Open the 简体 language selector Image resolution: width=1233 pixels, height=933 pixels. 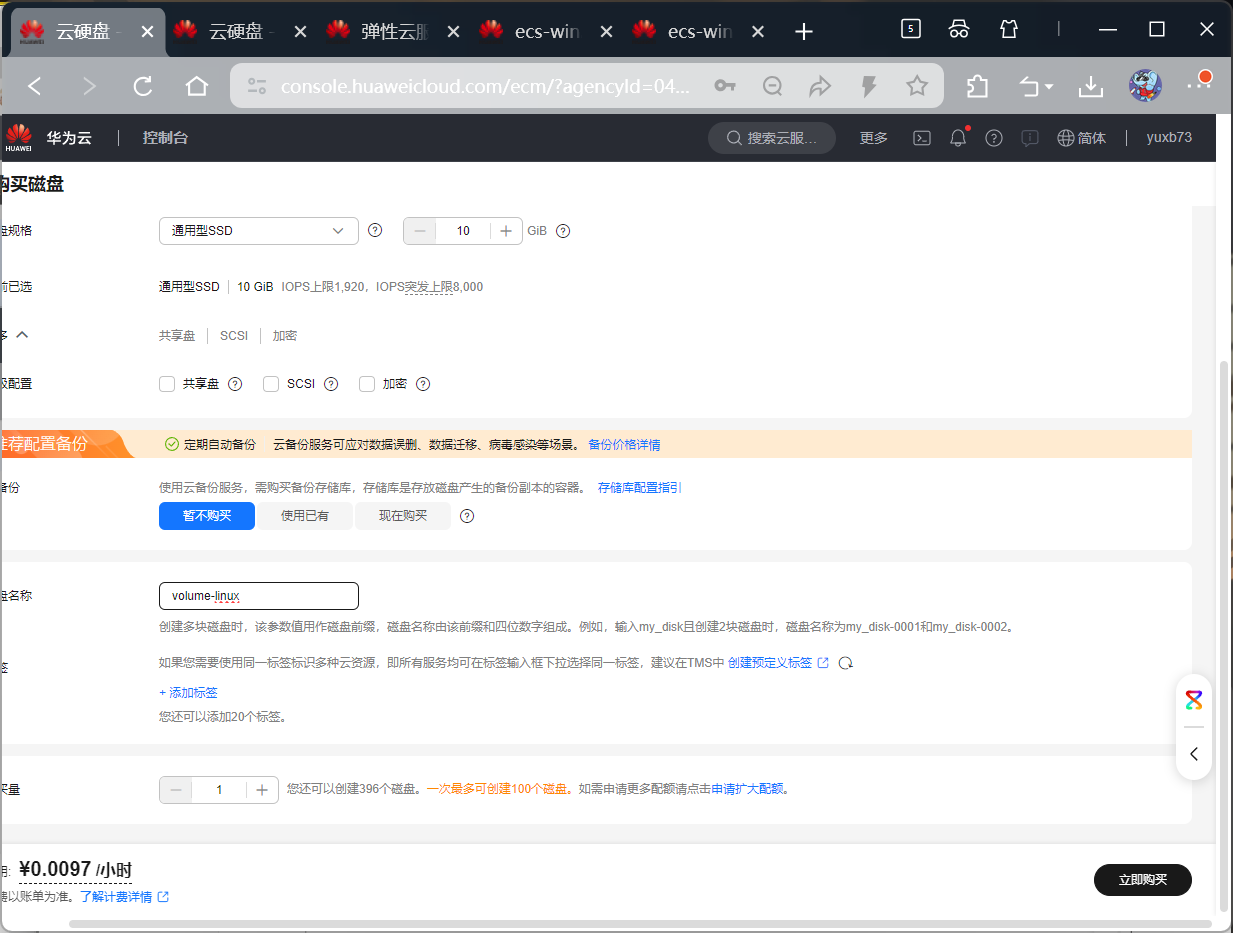click(x=1081, y=138)
